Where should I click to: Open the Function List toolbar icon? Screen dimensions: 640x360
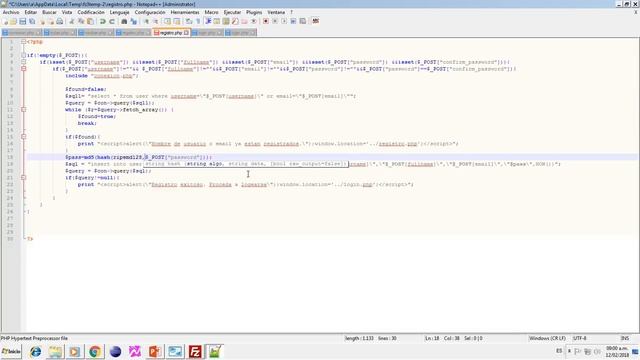click(235, 21)
